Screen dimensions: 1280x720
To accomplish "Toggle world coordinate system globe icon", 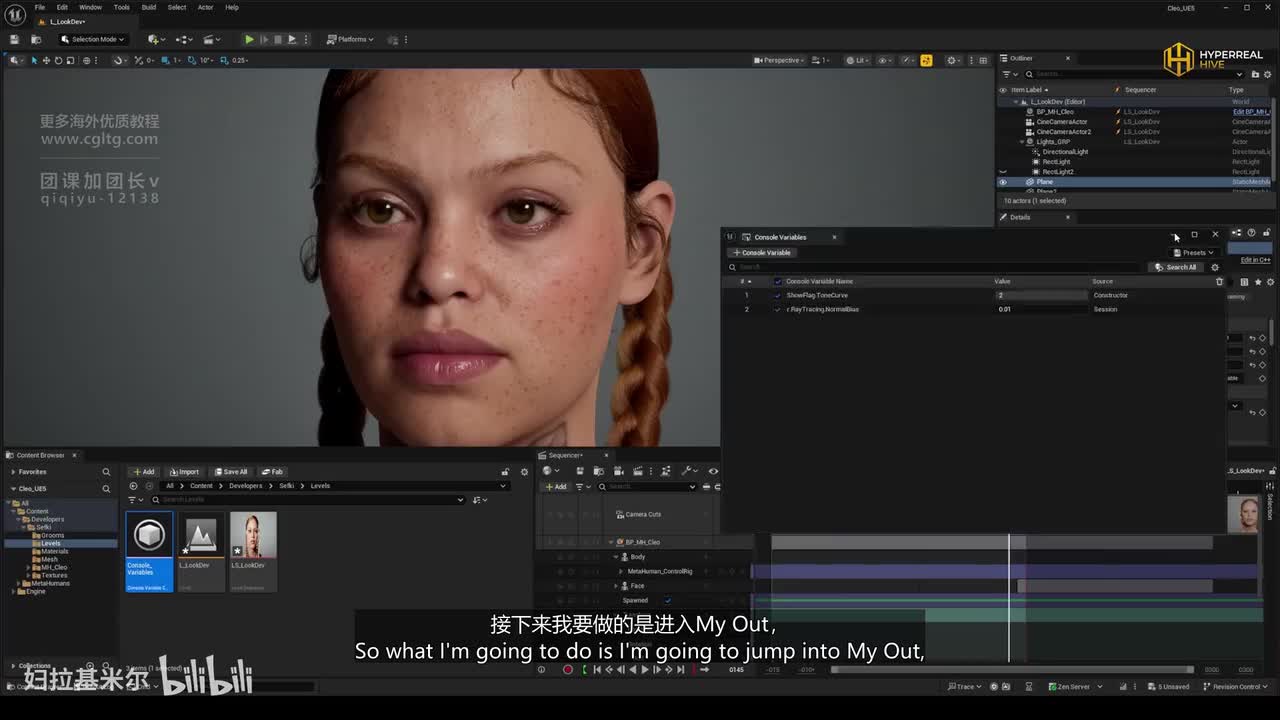I will [87, 60].
